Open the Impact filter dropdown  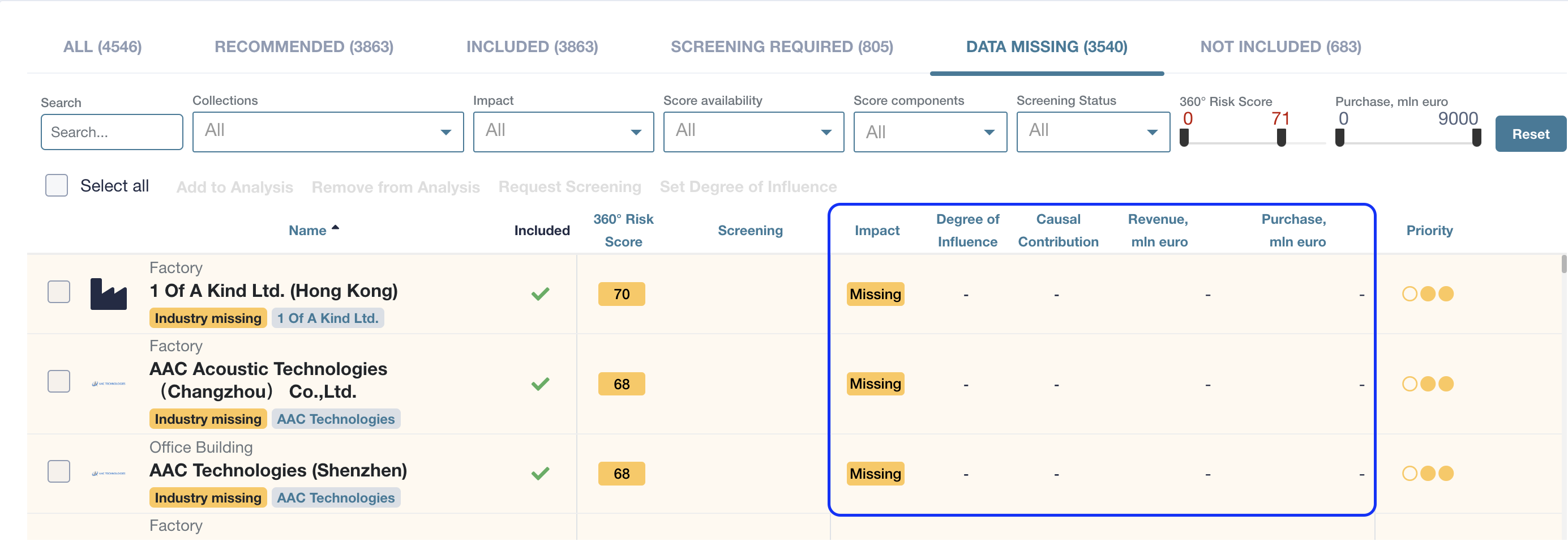563,131
